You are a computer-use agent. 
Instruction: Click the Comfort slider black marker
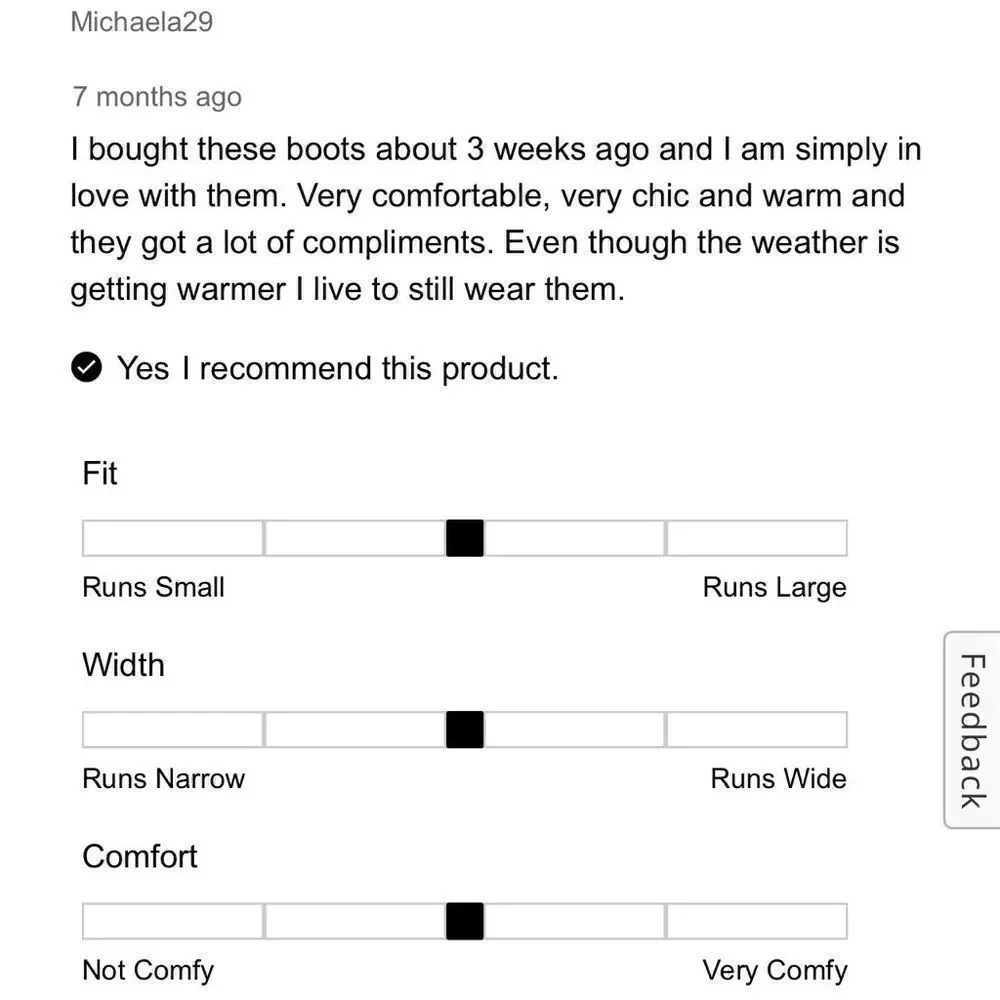pyautogui.click(x=465, y=921)
